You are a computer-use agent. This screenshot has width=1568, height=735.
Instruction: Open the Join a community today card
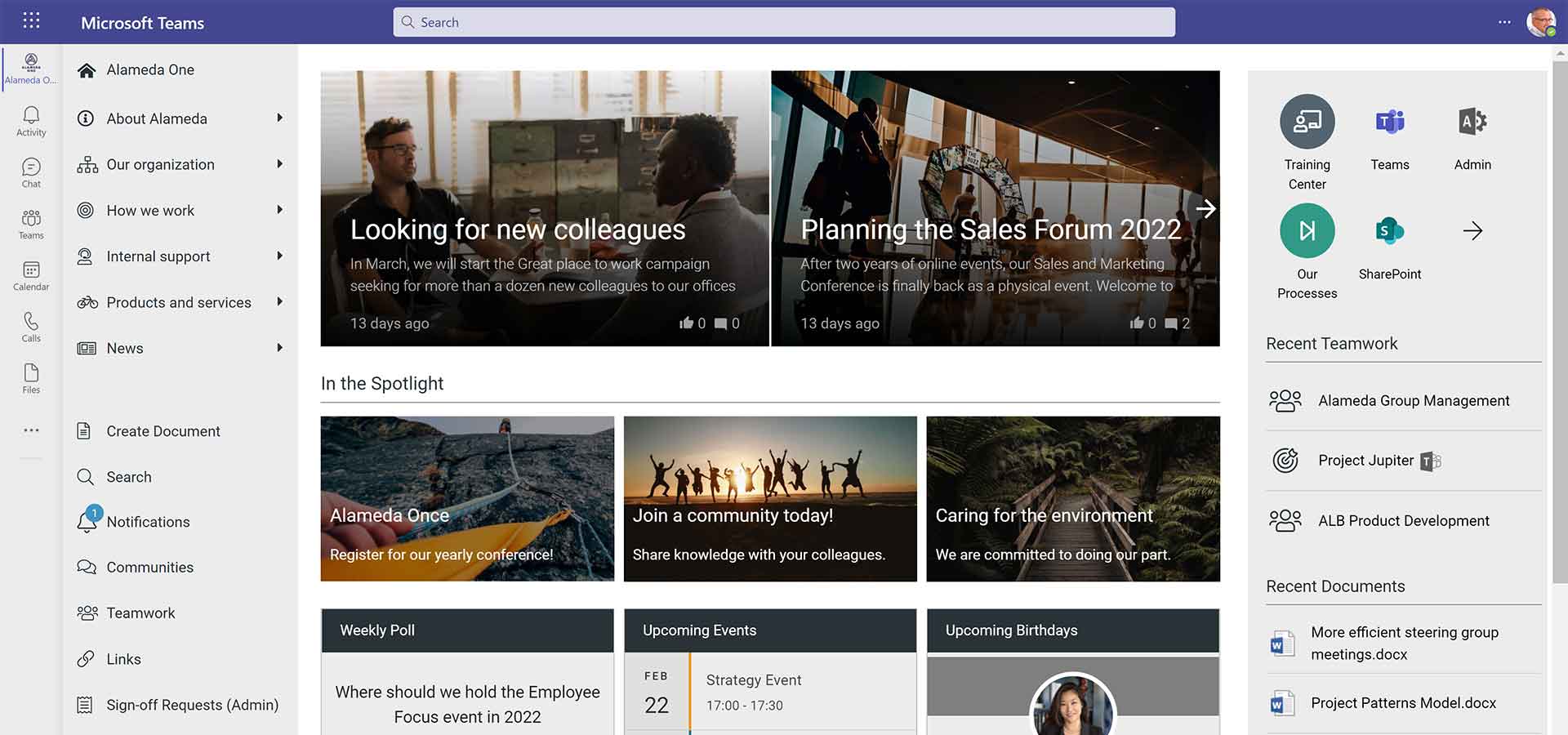click(x=770, y=499)
